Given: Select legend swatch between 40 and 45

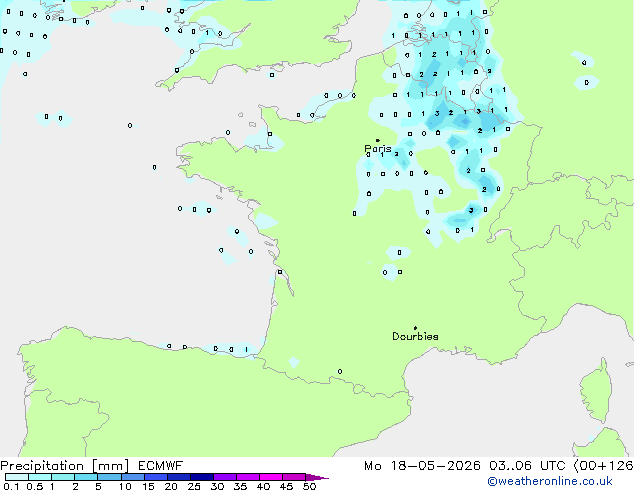Looking at the screenshot, I should 271,477.
